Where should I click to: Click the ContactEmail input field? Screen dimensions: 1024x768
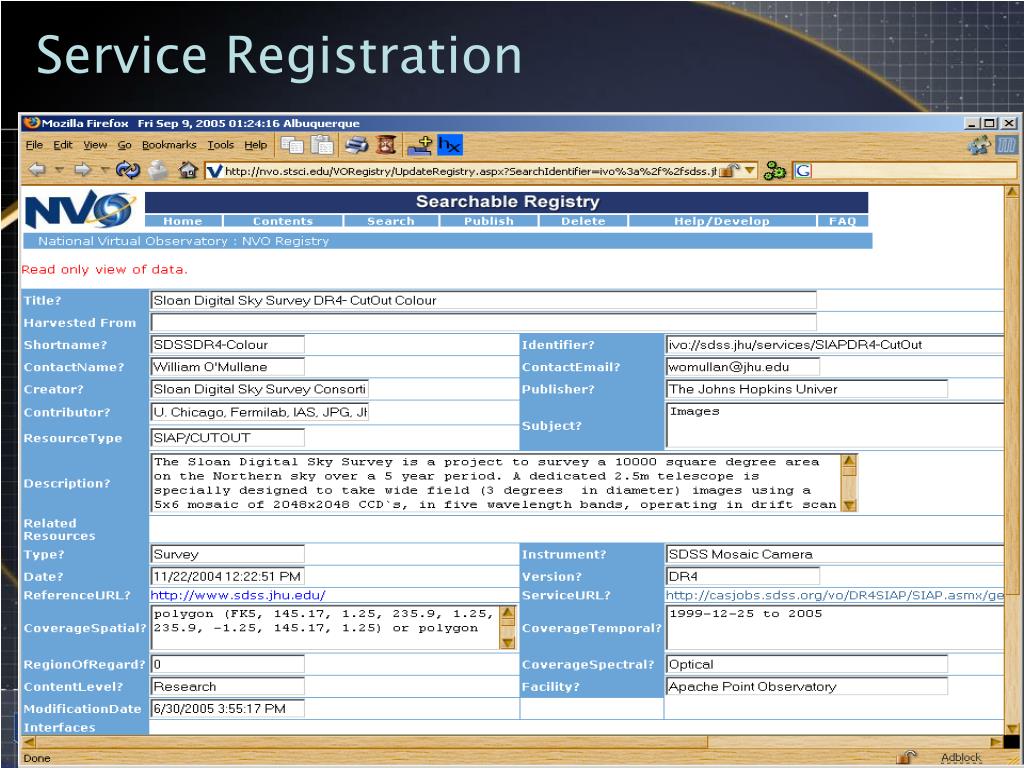[x=743, y=367]
